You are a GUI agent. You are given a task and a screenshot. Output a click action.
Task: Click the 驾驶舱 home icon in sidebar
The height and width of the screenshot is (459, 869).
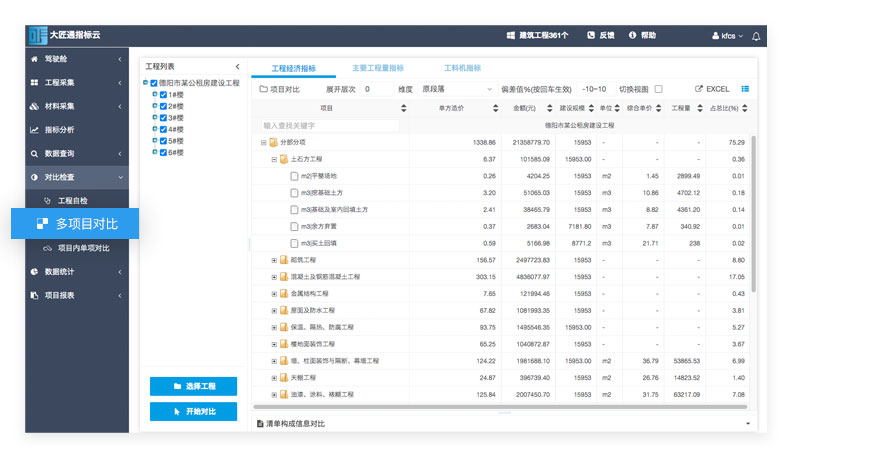(34, 59)
